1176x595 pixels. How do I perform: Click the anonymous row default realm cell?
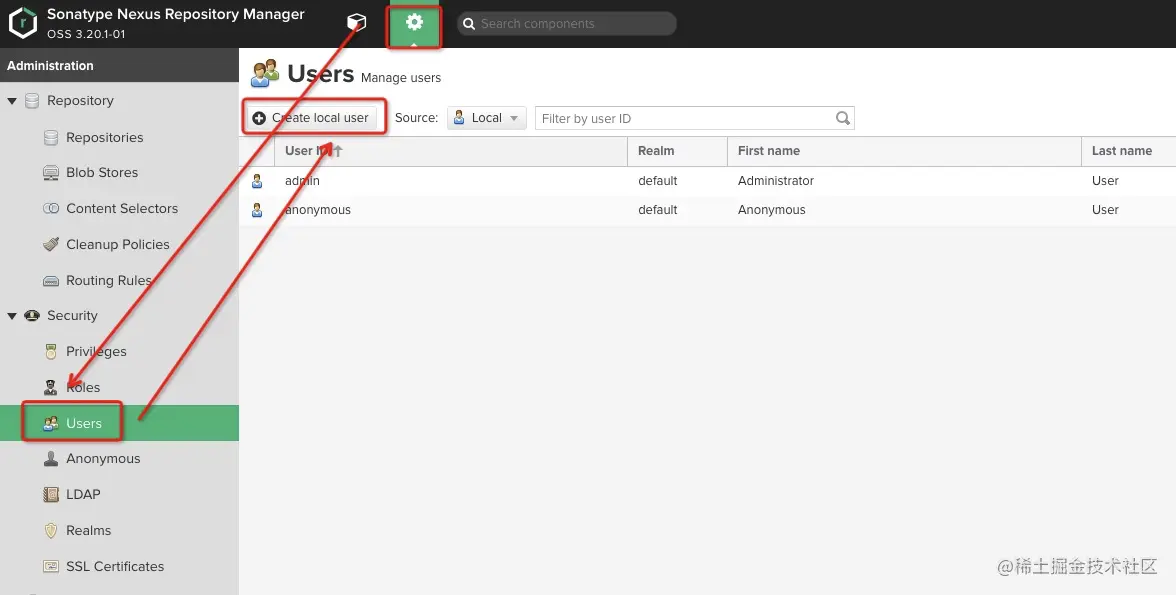(658, 210)
